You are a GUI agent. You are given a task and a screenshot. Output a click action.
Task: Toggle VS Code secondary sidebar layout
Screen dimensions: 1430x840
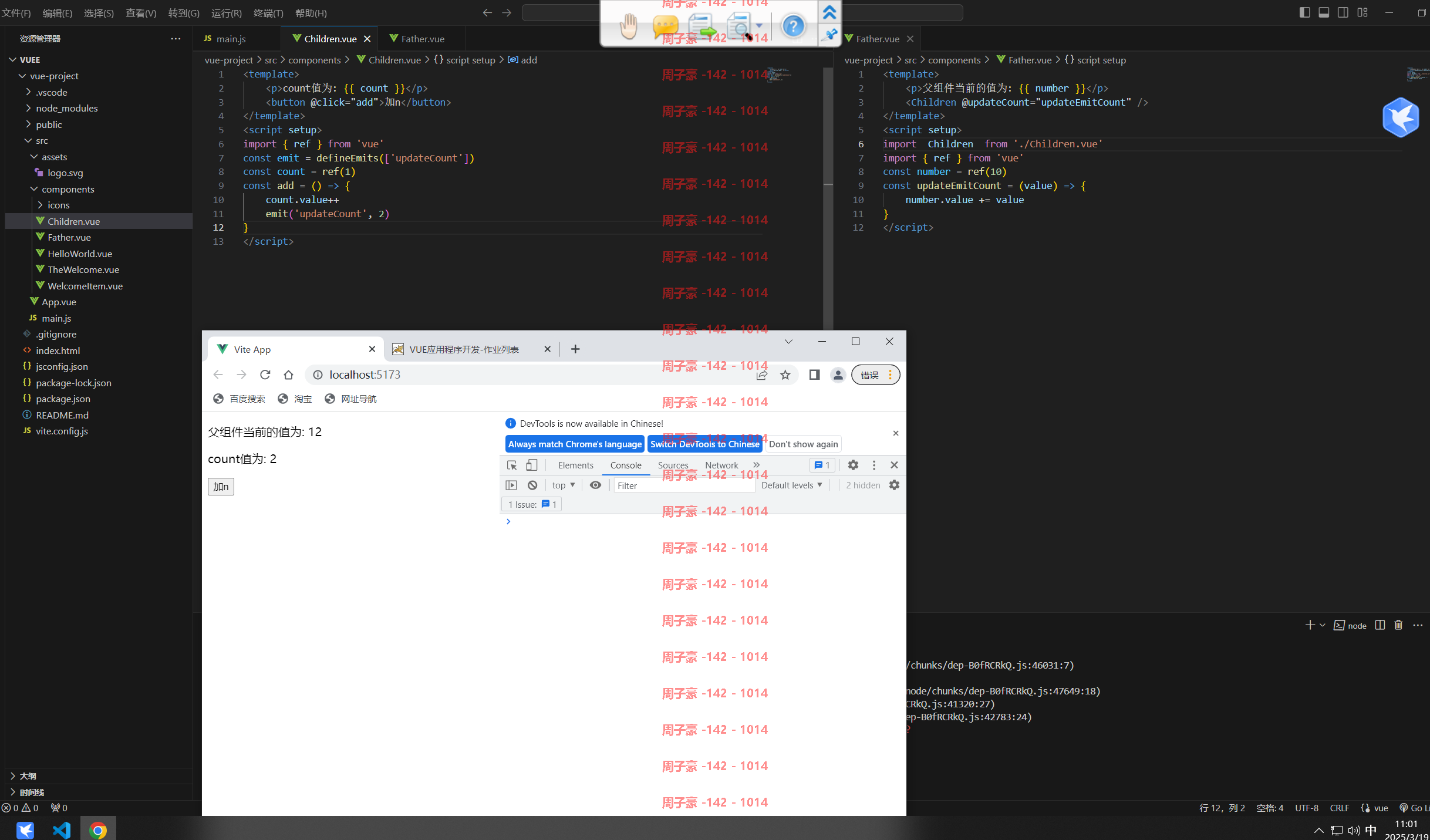coord(1343,12)
